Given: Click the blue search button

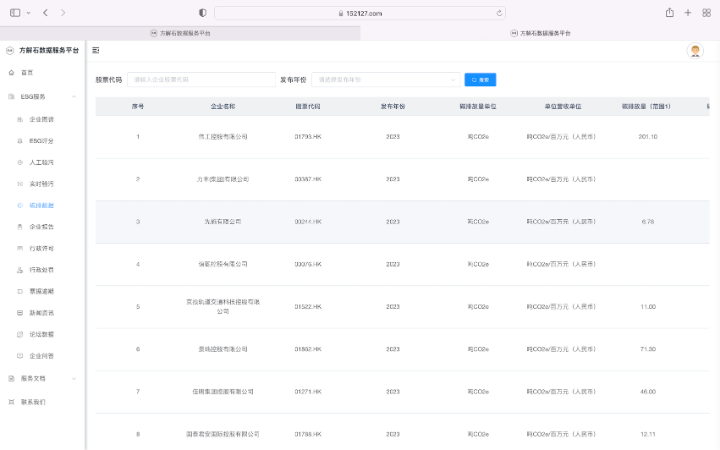Looking at the screenshot, I should (480, 79).
